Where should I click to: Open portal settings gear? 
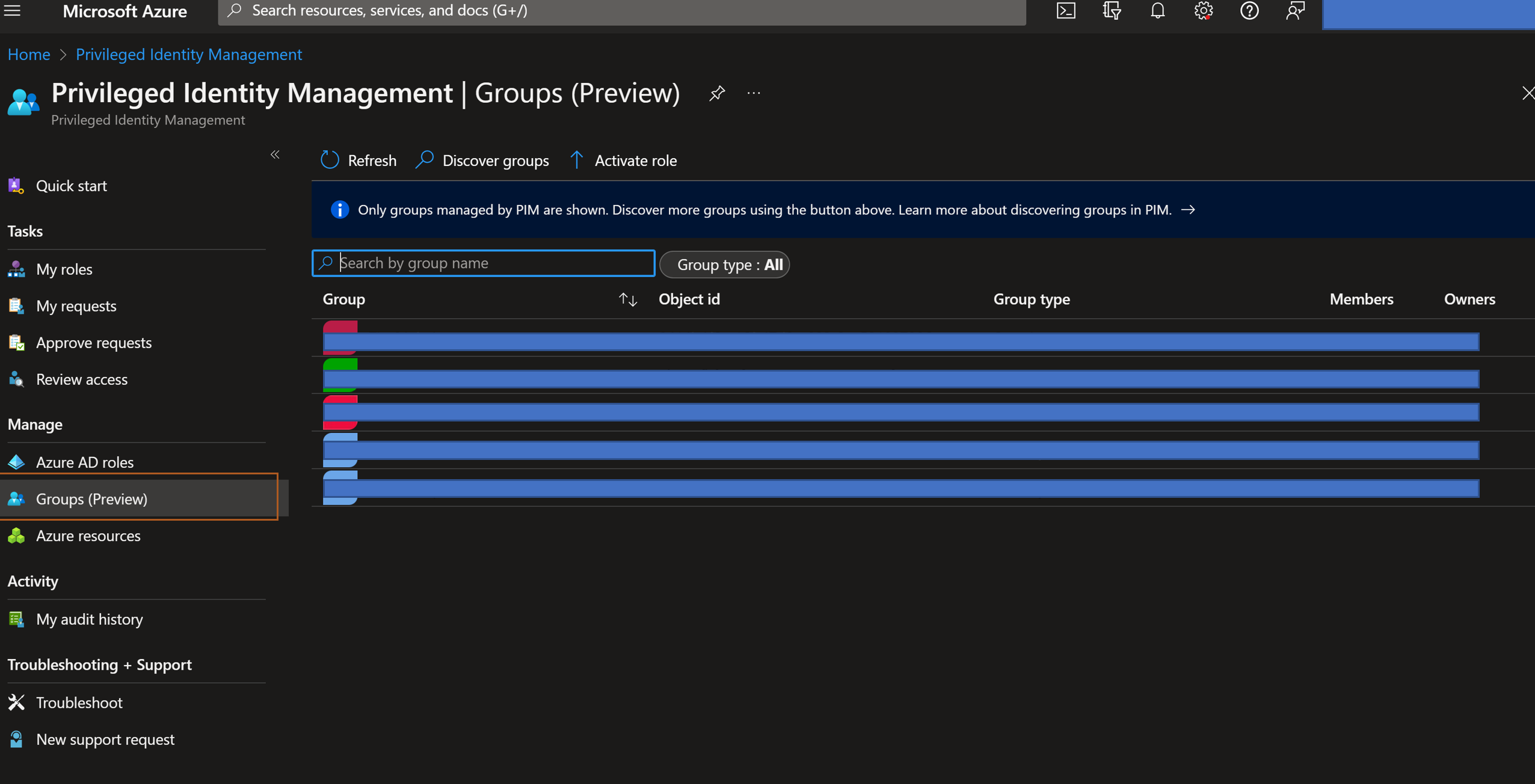tap(1203, 11)
